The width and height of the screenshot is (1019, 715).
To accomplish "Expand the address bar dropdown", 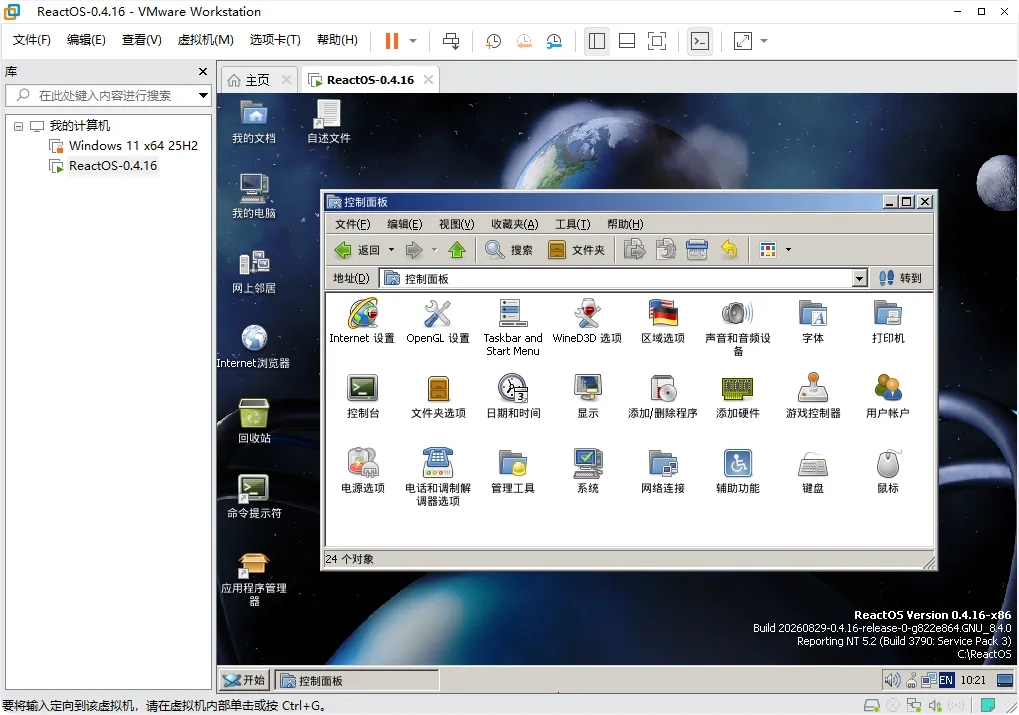I will tap(859, 278).
